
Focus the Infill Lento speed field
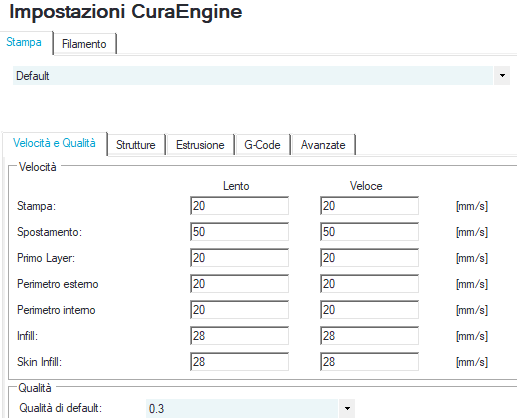click(239, 336)
